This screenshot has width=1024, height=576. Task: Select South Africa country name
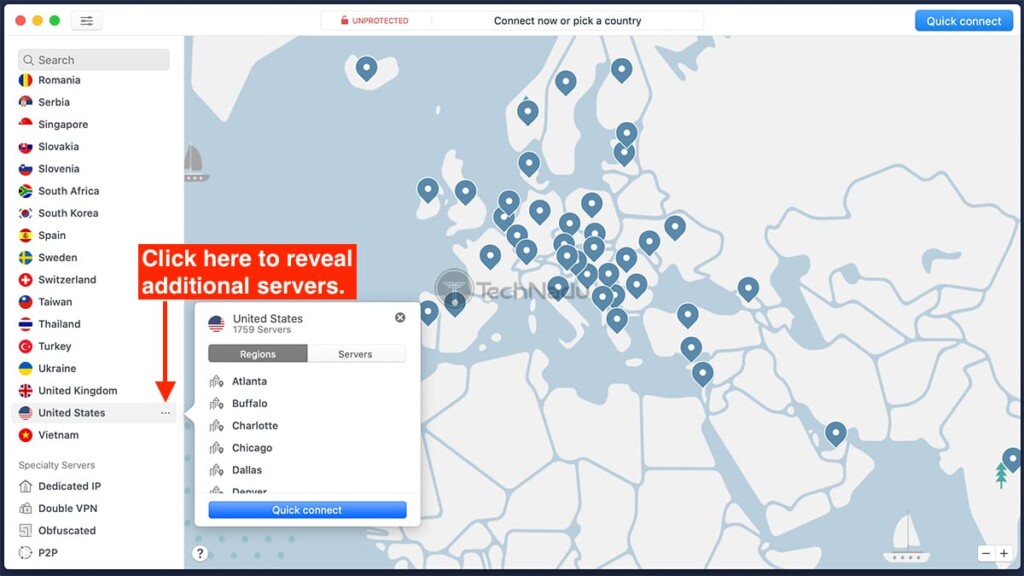[x=69, y=191]
